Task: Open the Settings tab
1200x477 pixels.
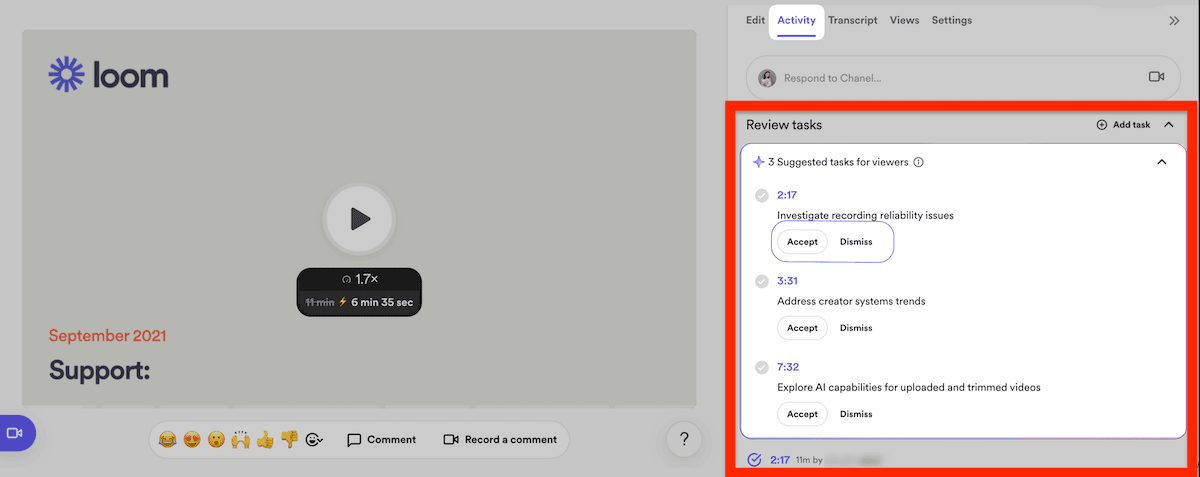Action: click(x=951, y=20)
